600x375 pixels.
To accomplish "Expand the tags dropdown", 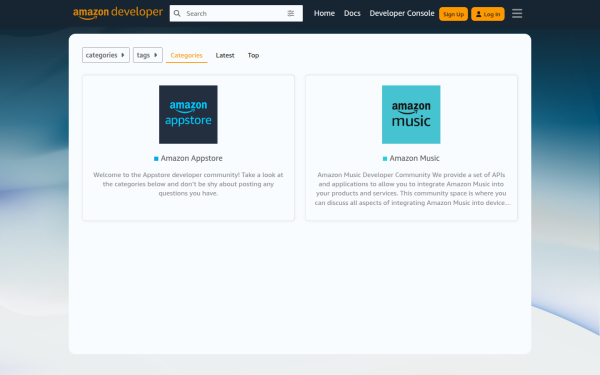I will point(148,55).
